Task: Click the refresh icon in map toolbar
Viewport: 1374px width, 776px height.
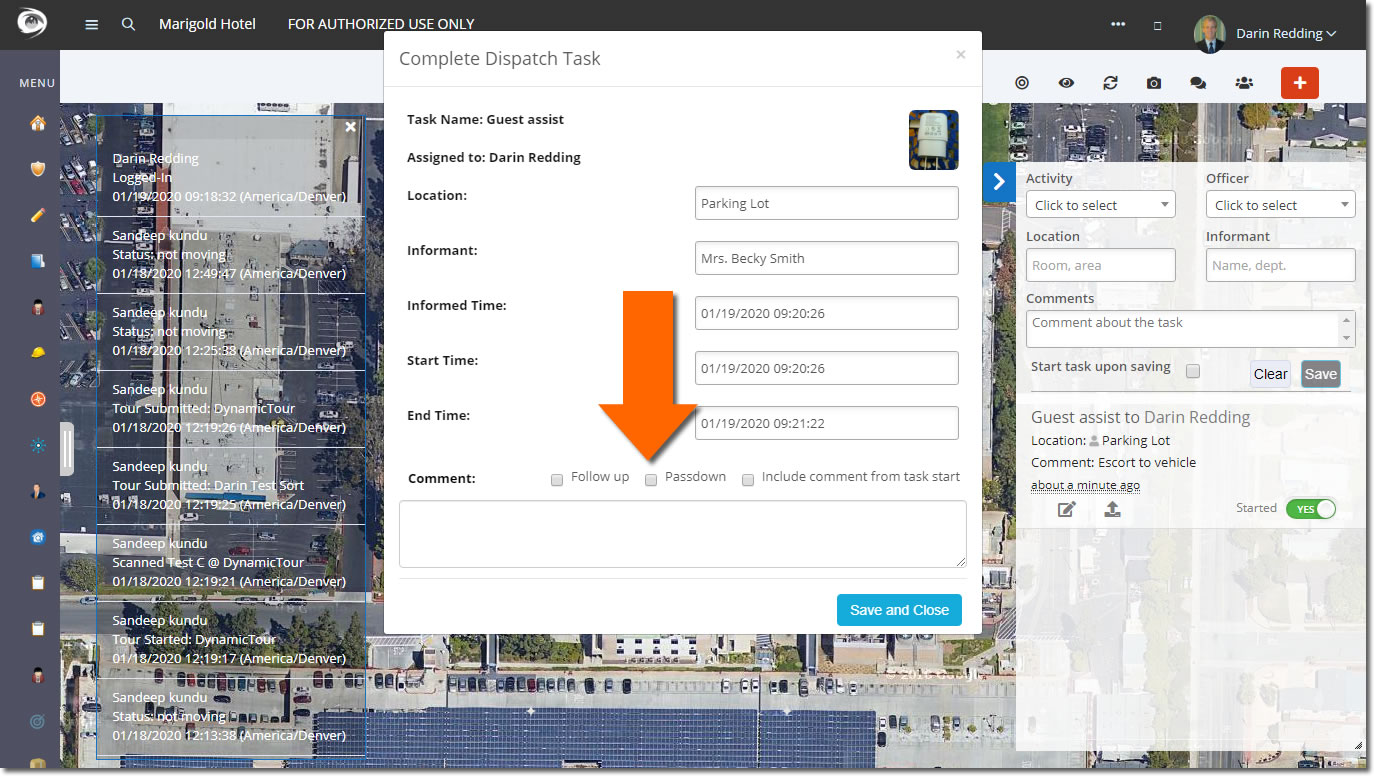Action: [1110, 83]
